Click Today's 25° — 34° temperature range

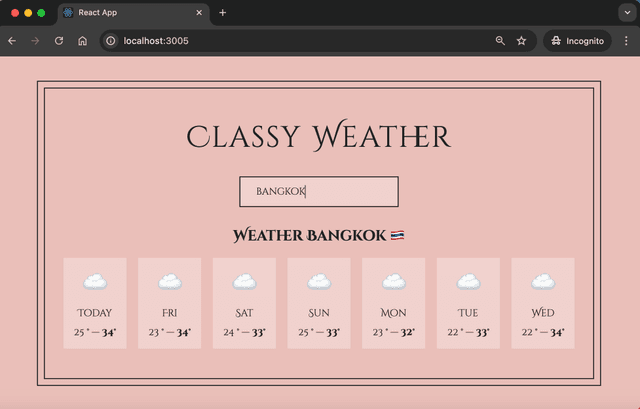point(95,332)
